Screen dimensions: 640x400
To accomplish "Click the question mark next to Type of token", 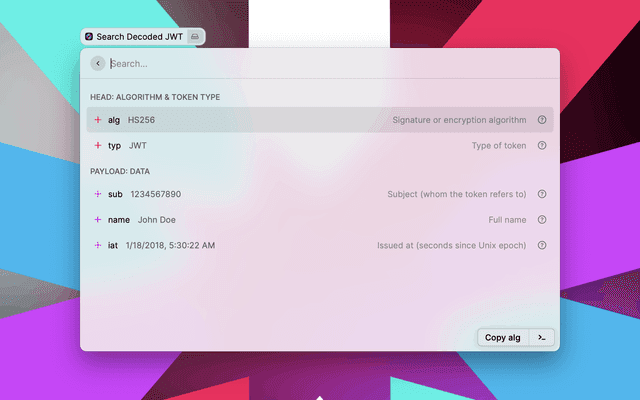I will (542, 145).
